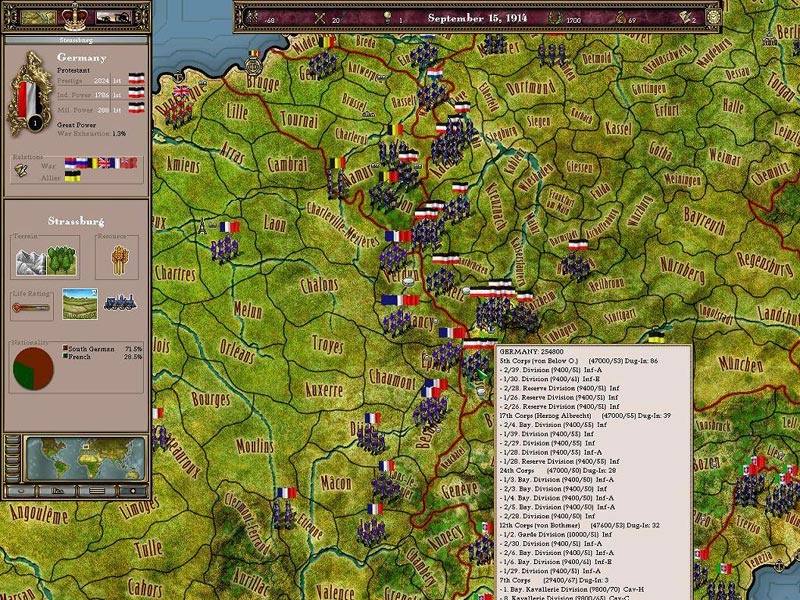Select the Cambrai province label
This screenshot has width=800, height=600.
click(x=288, y=164)
